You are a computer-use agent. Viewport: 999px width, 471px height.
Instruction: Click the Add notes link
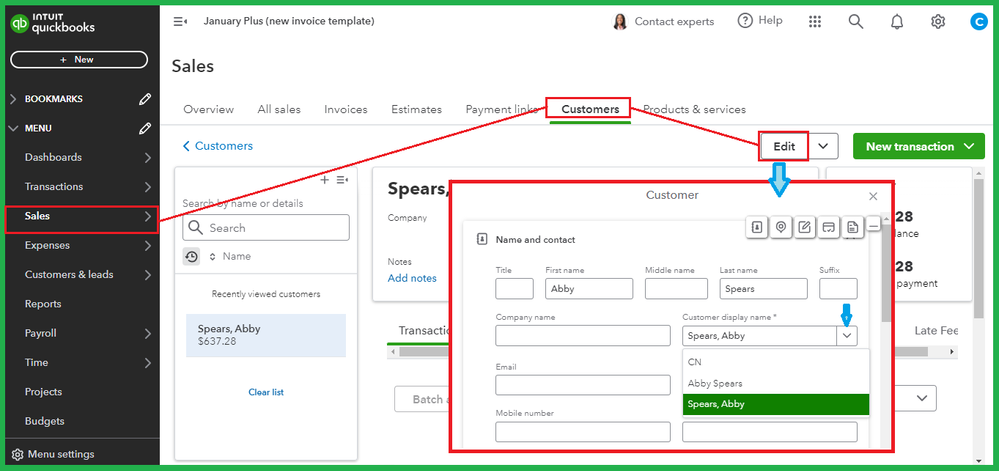tap(412, 279)
